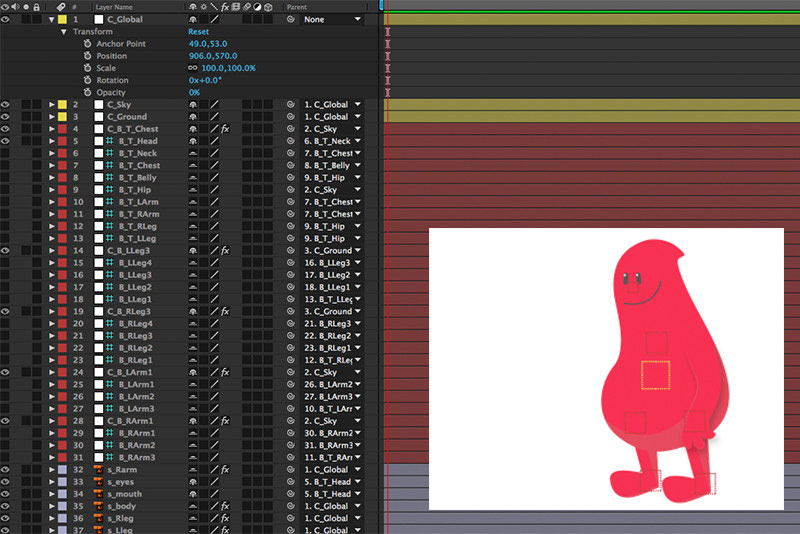Toggle visibility of C_B_LArm1 layer
The width and height of the screenshot is (800, 534).
[6, 372]
